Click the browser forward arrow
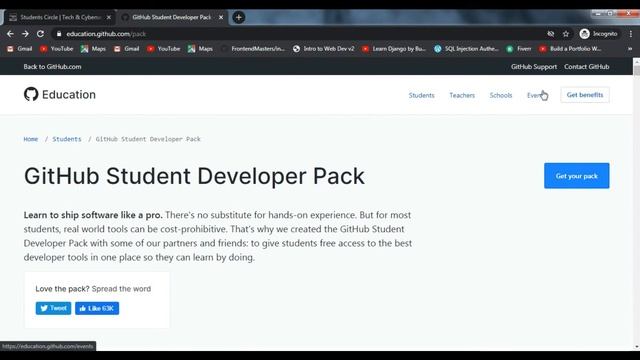 click(x=25, y=34)
